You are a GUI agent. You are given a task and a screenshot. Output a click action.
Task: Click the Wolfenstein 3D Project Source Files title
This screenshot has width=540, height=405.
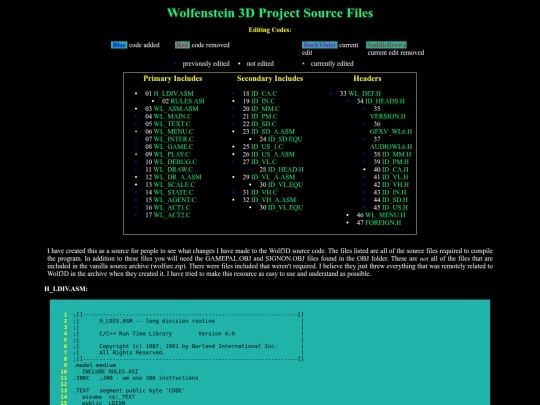click(x=270, y=13)
